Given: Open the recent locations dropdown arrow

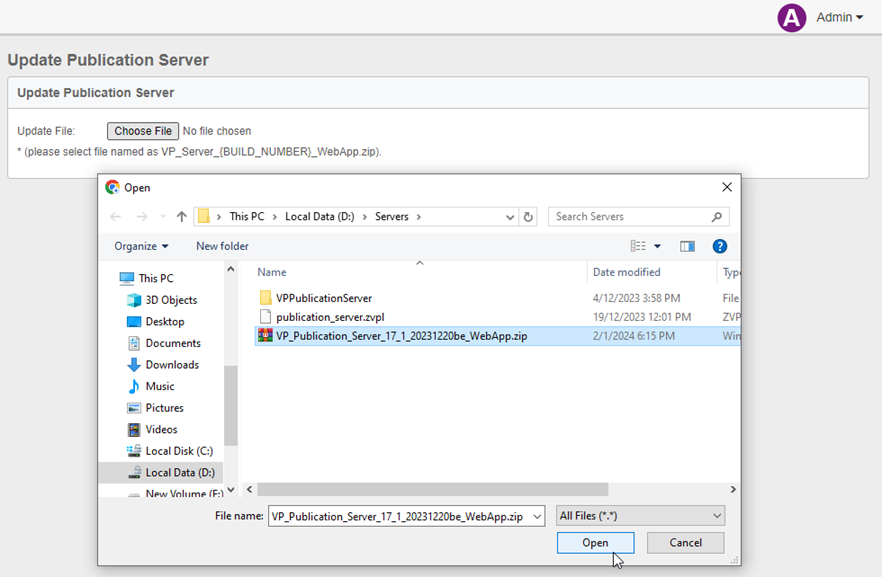Looking at the screenshot, I should click(163, 217).
